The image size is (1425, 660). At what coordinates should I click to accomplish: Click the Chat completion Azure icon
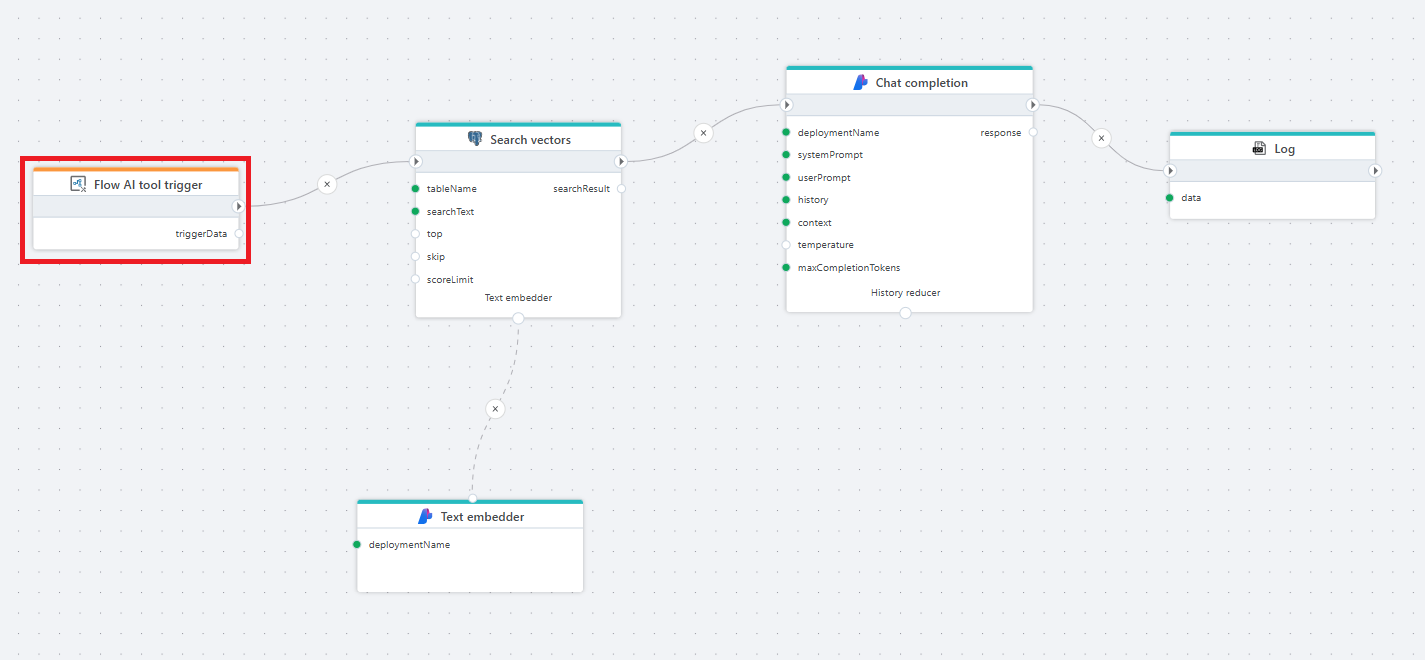click(860, 83)
